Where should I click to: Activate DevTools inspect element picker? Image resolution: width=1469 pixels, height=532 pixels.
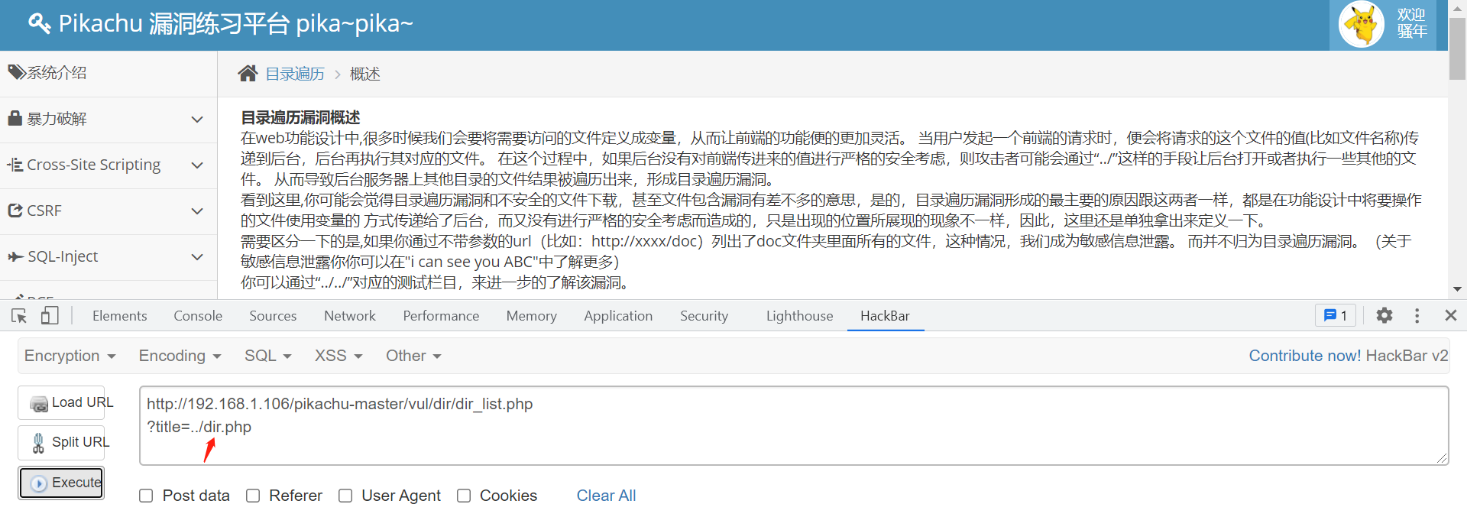pos(19,316)
